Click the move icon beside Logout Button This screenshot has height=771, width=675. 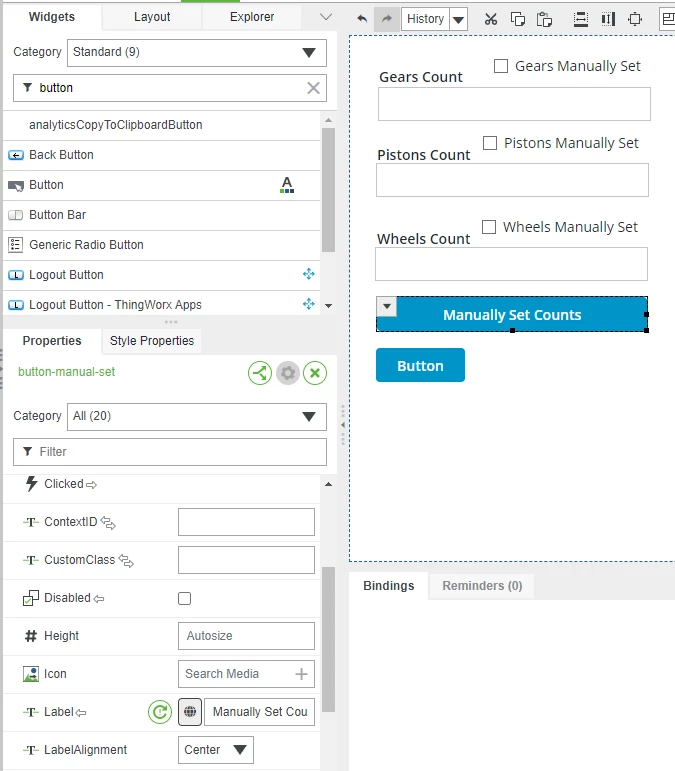pyautogui.click(x=309, y=274)
